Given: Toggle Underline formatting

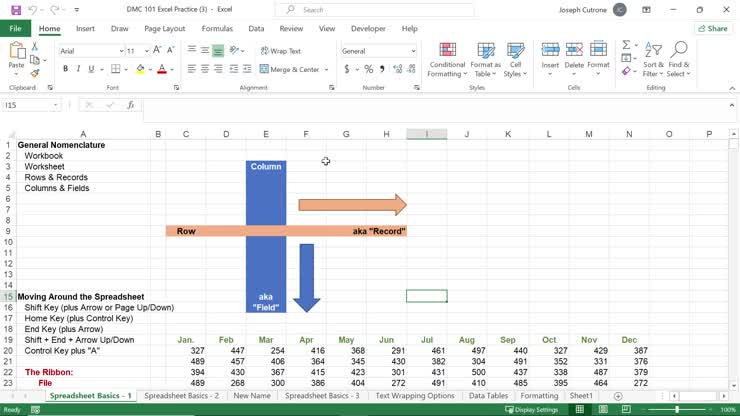Looking at the screenshot, I should pyautogui.click(x=91, y=69).
